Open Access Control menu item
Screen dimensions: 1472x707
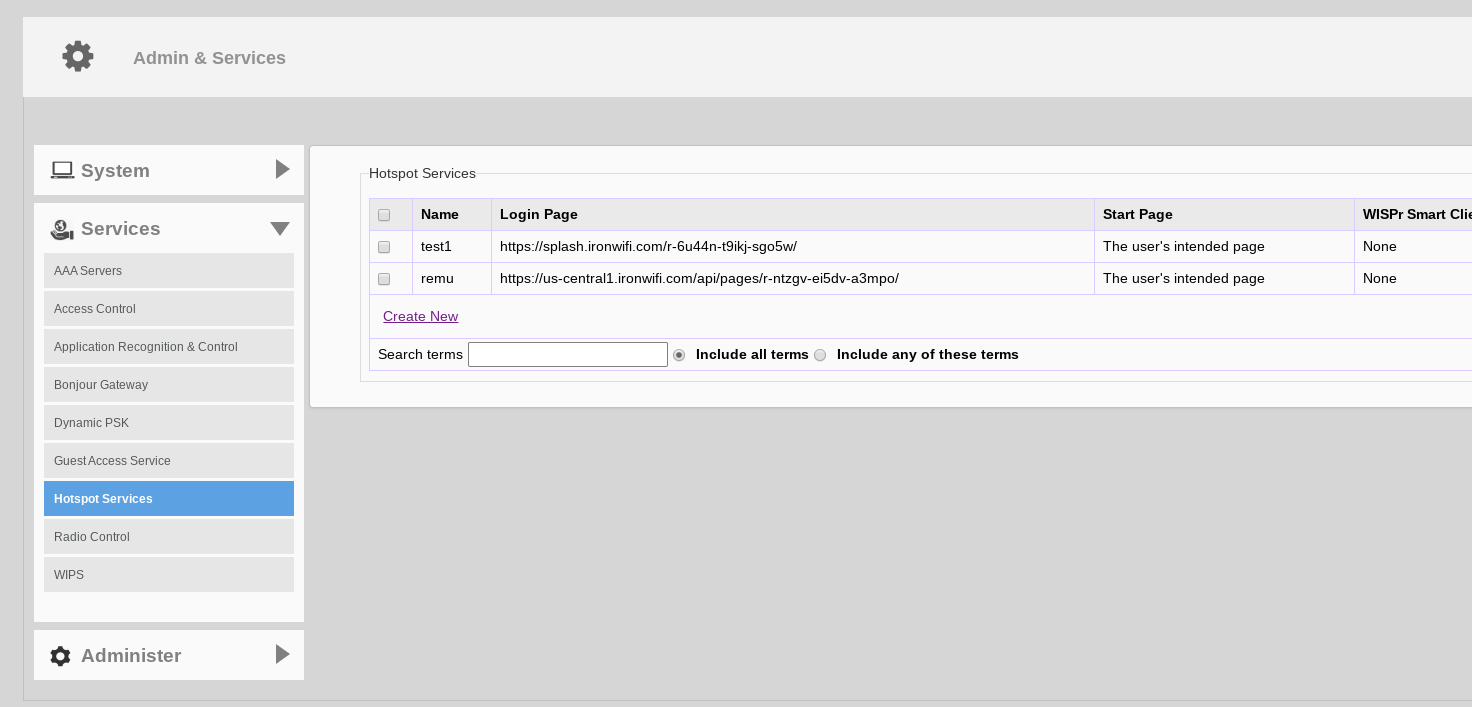click(x=169, y=309)
